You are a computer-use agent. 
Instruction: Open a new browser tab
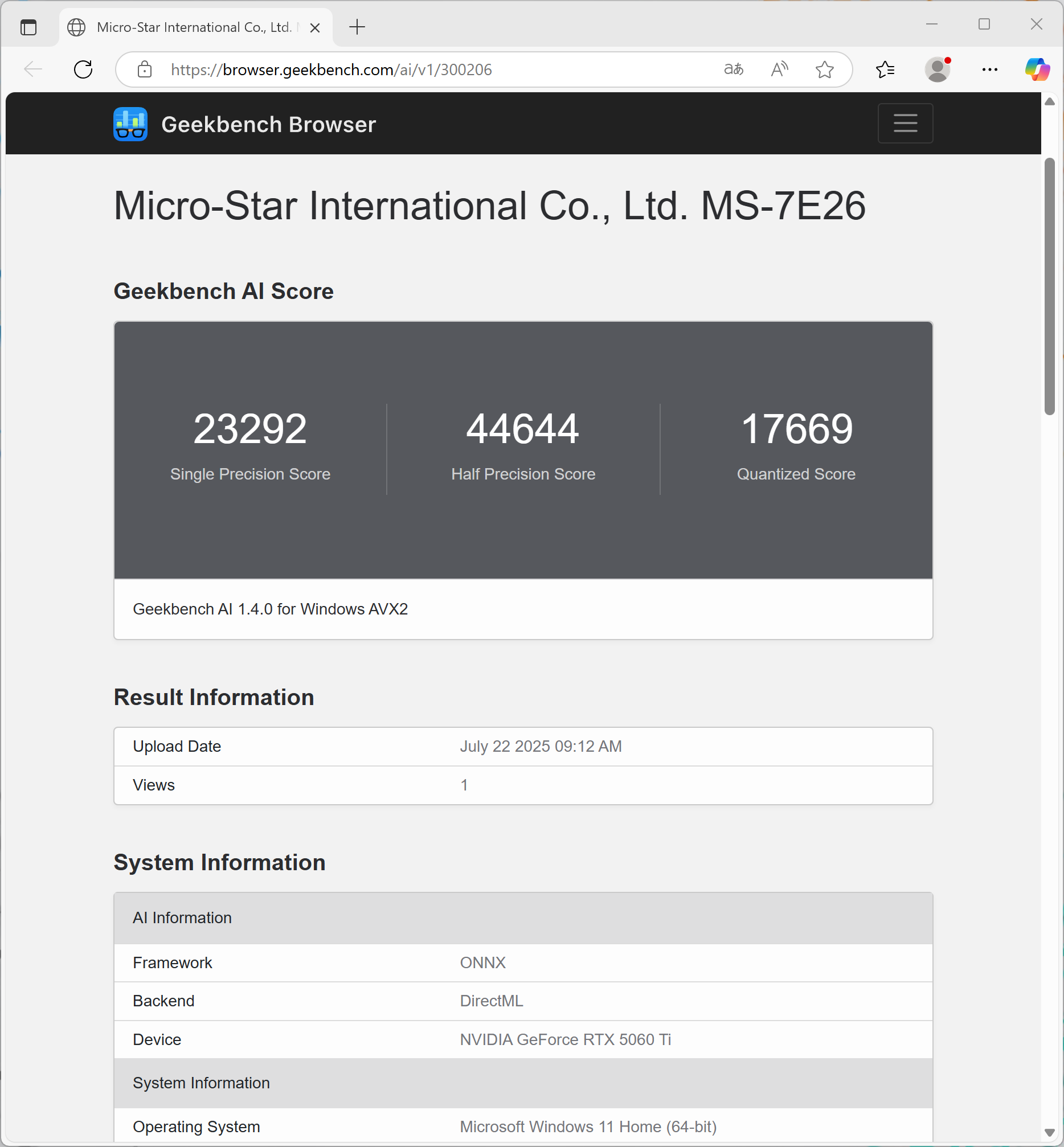point(357,27)
